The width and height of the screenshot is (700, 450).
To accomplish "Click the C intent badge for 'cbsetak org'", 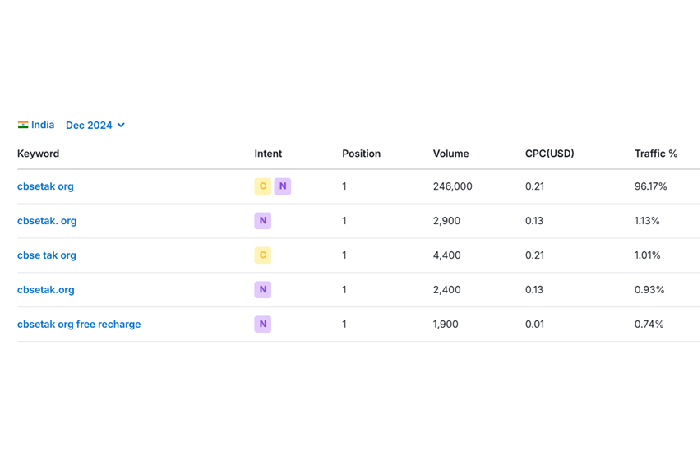I will click(x=262, y=186).
